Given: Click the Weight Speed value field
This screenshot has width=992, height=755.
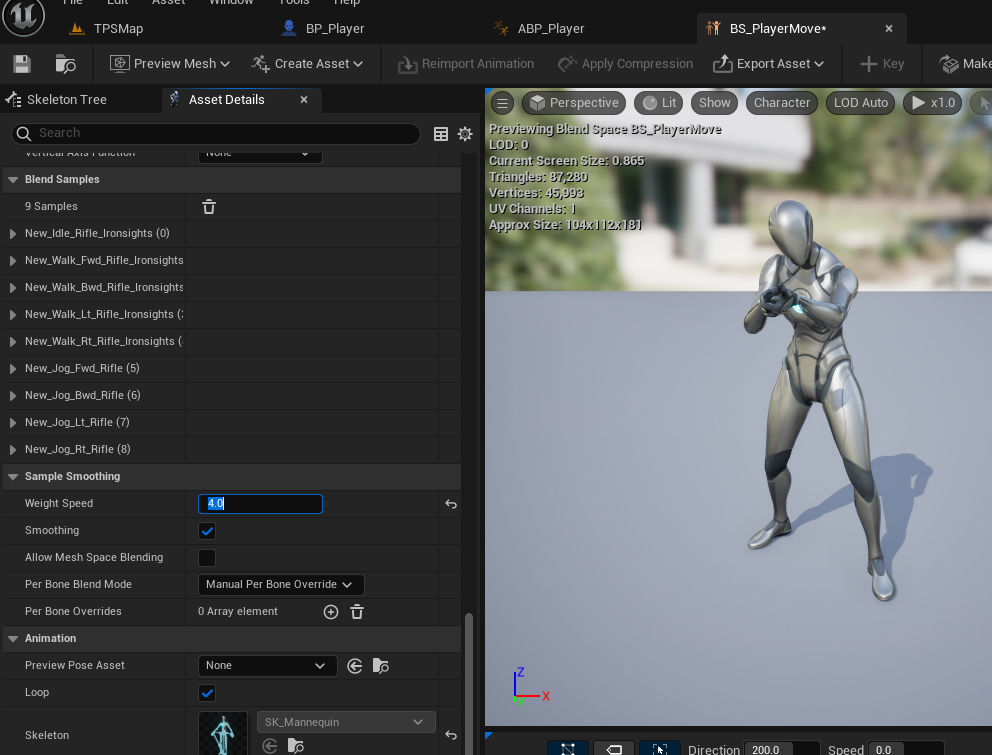Looking at the screenshot, I should 260,504.
